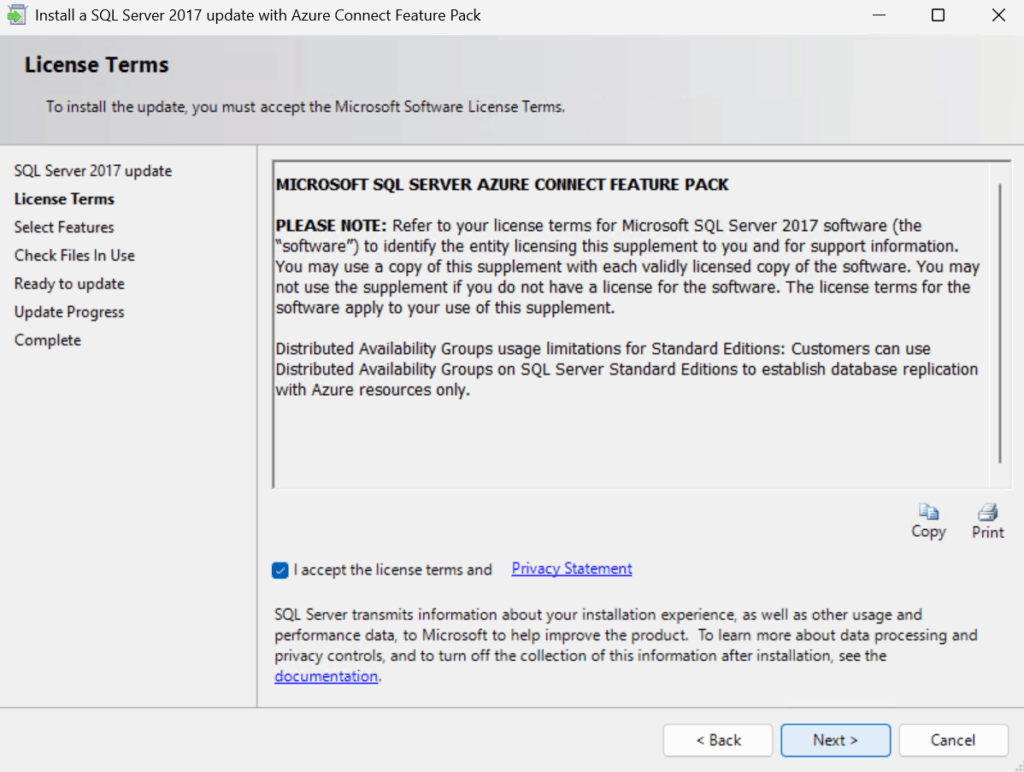This screenshot has width=1024, height=772.
Task: Click the installer icon in title bar
Action: point(16,15)
